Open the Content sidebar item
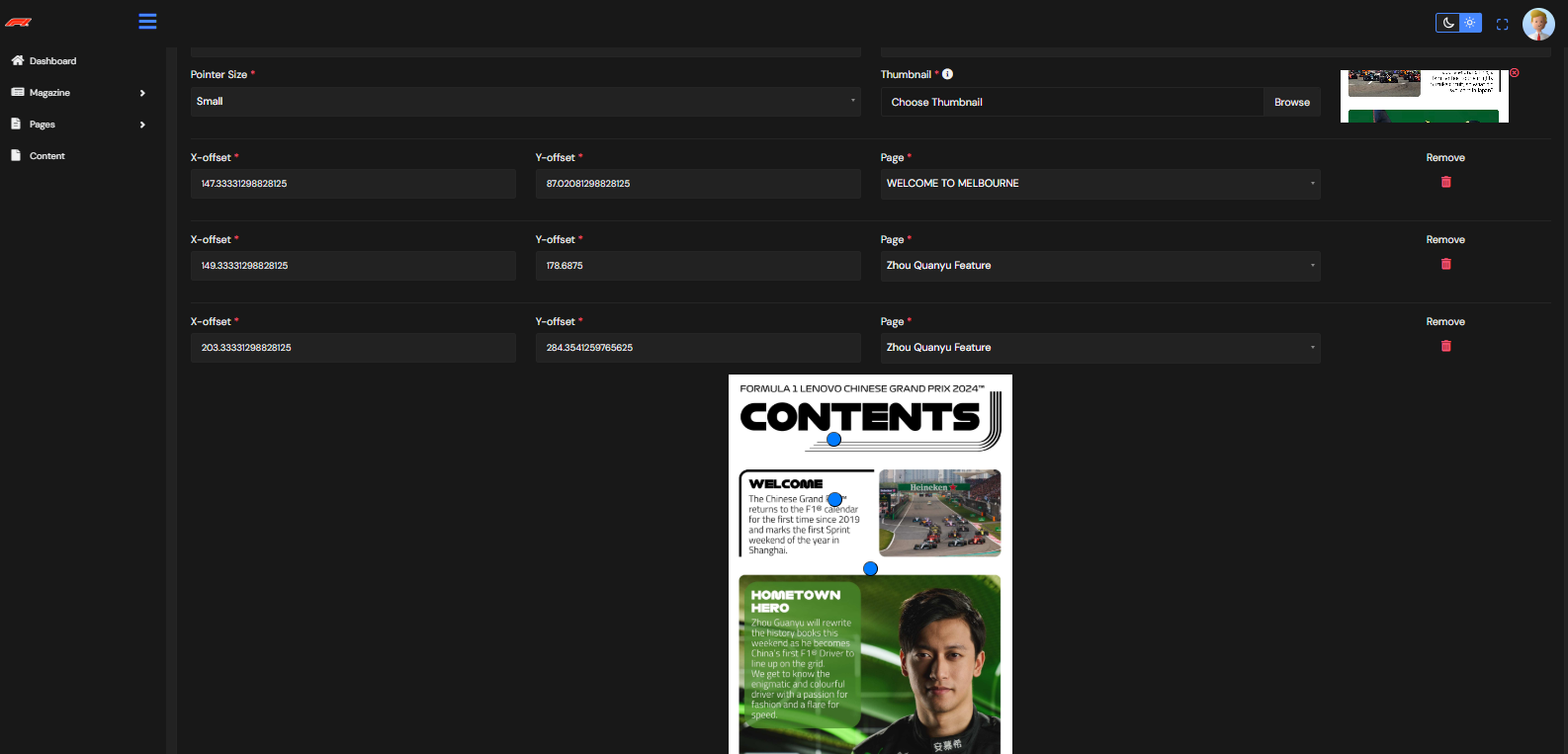 [47, 156]
